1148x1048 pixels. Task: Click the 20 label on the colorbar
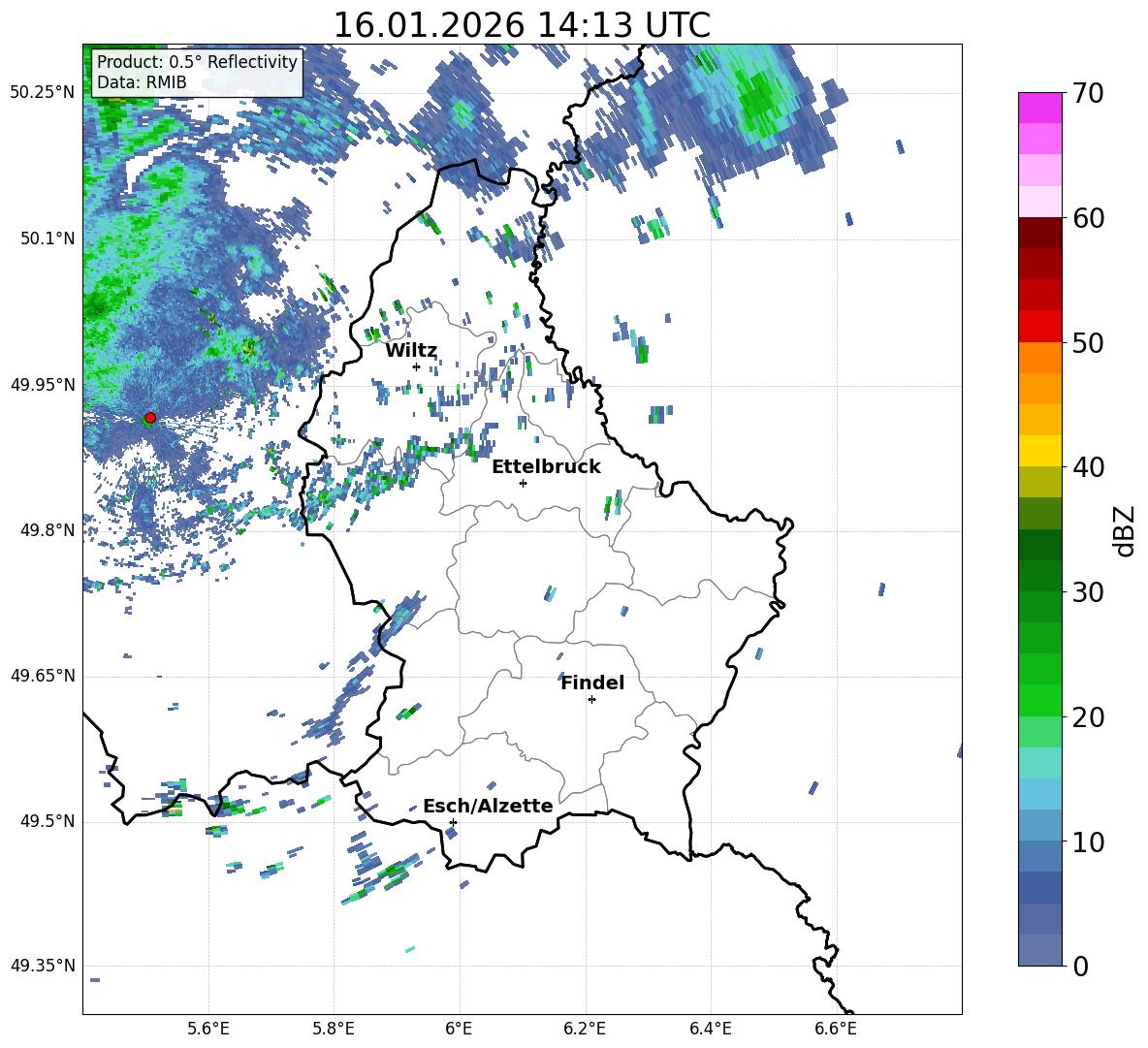tap(1089, 716)
